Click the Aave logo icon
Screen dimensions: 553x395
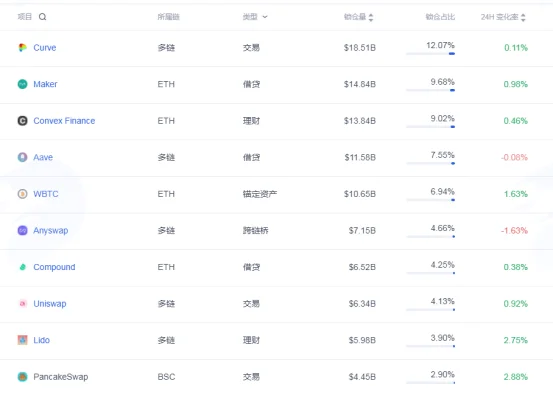[x=23, y=157]
